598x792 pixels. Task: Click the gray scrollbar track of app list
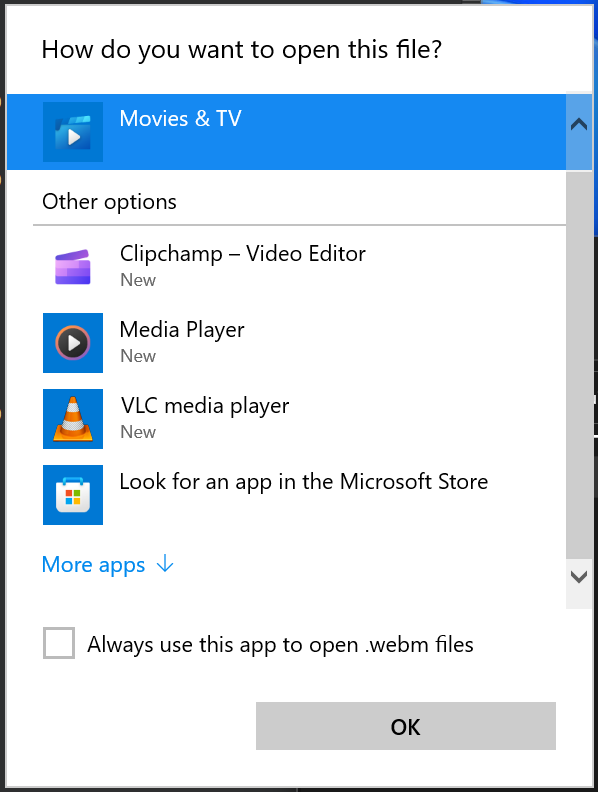point(579,364)
